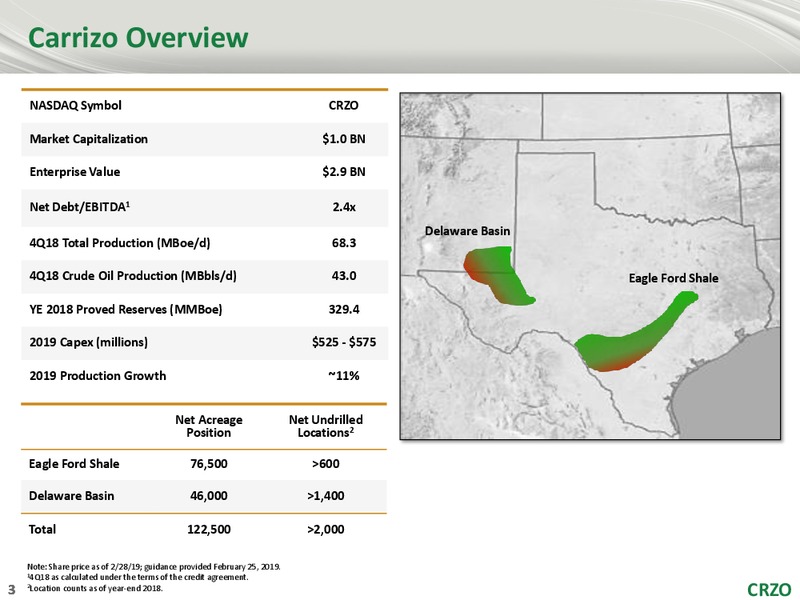Click the CRZO logo in bottom corner
800x600 pixels.
click(769, 589)
